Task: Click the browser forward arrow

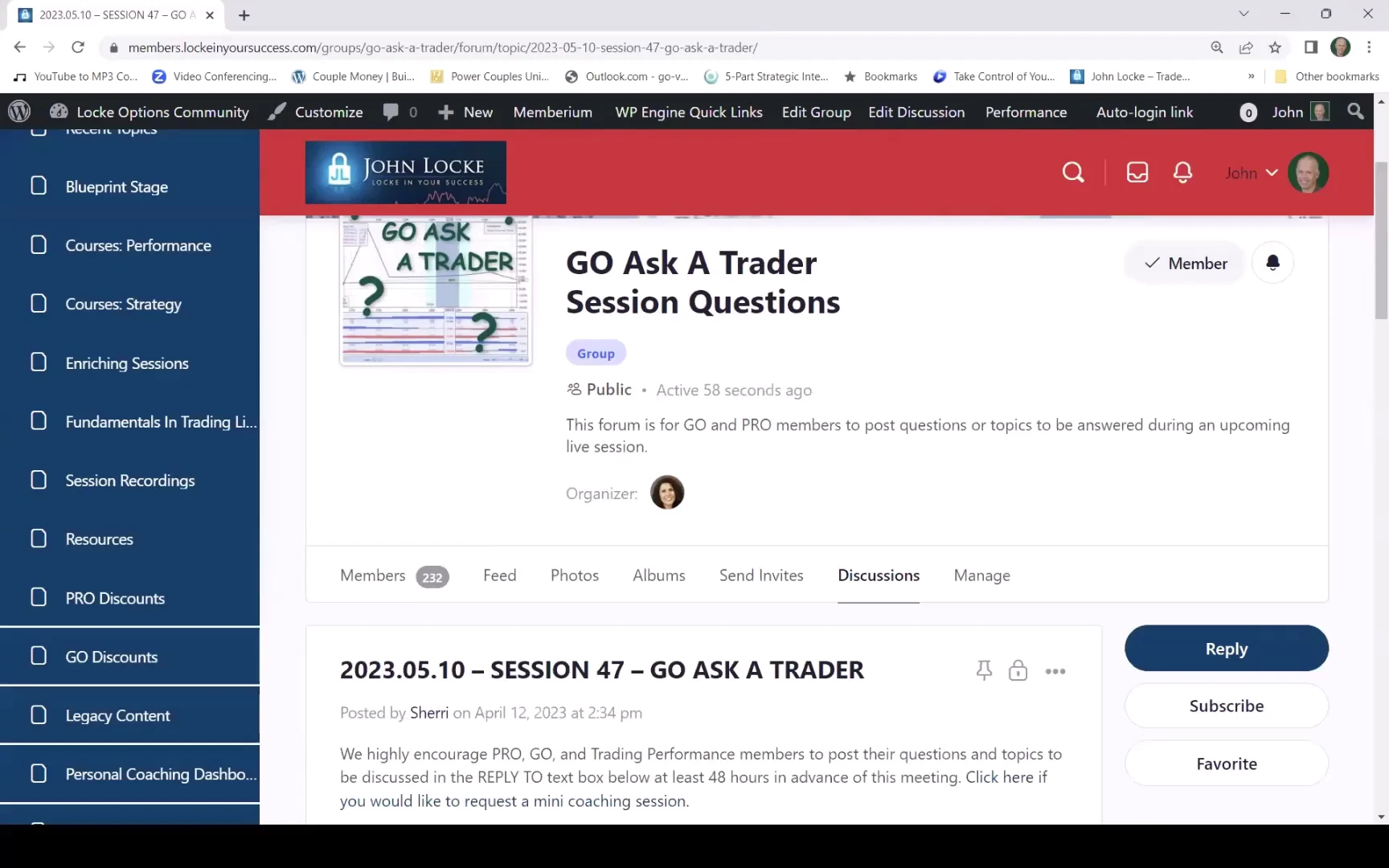Action: click(49, 47)
